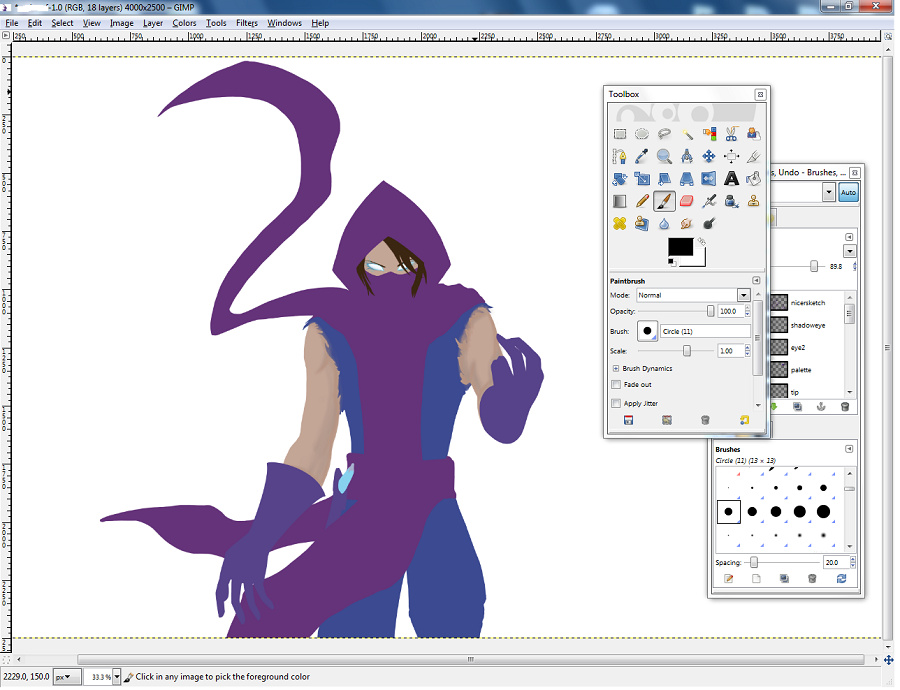This screenshot has height=690, width=900.
Task: Activate the Move tool
Action: tap(709, 156)
